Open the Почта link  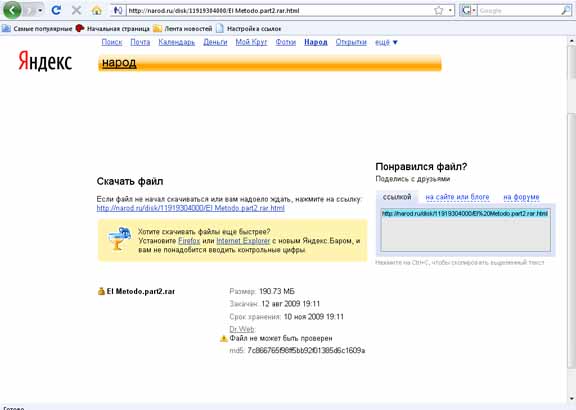[140, 42]
